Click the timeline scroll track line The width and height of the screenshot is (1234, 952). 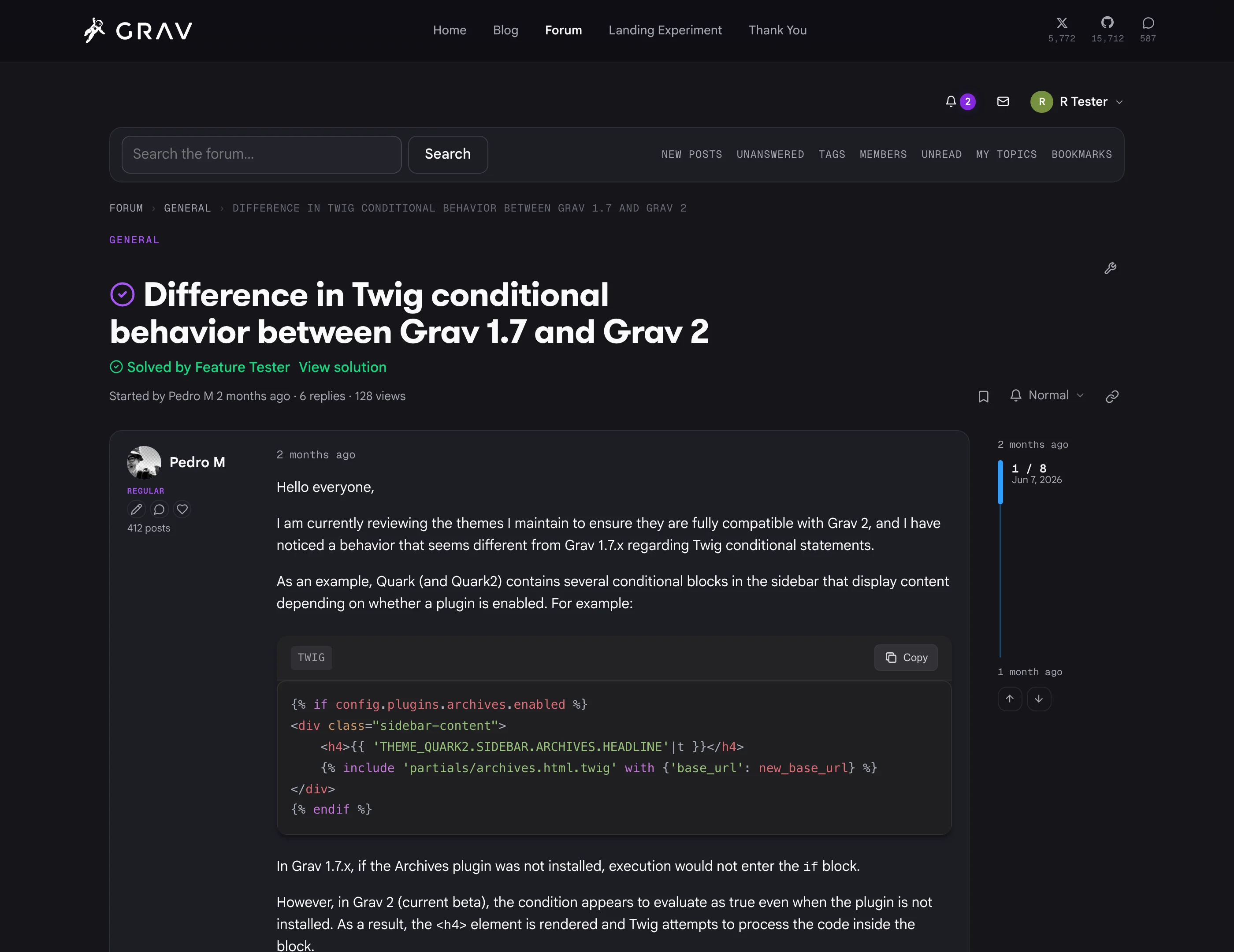[x=1000, y=580]
